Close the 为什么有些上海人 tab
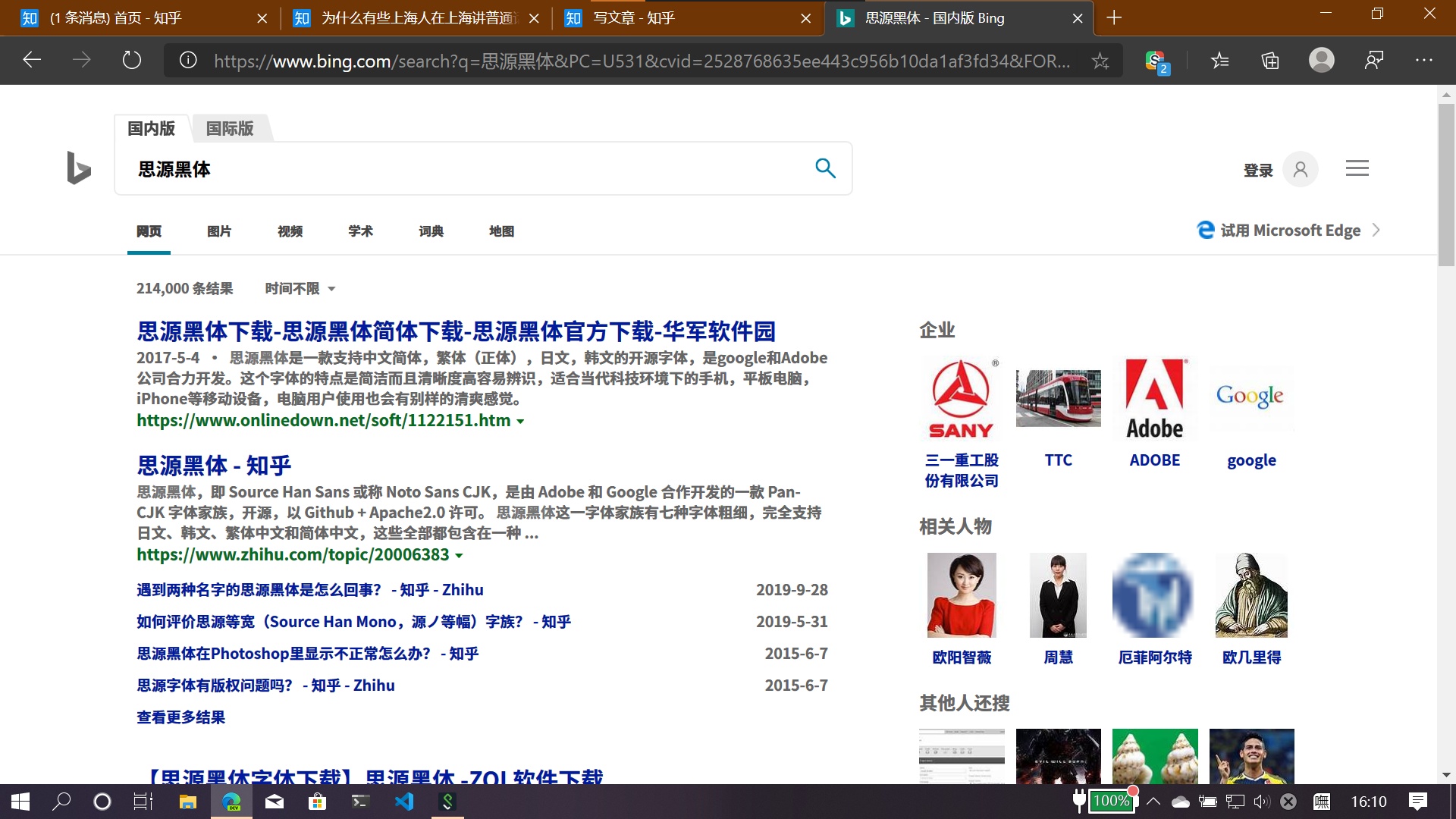Viewport: 1456px width, 819px height. point(534,18)
